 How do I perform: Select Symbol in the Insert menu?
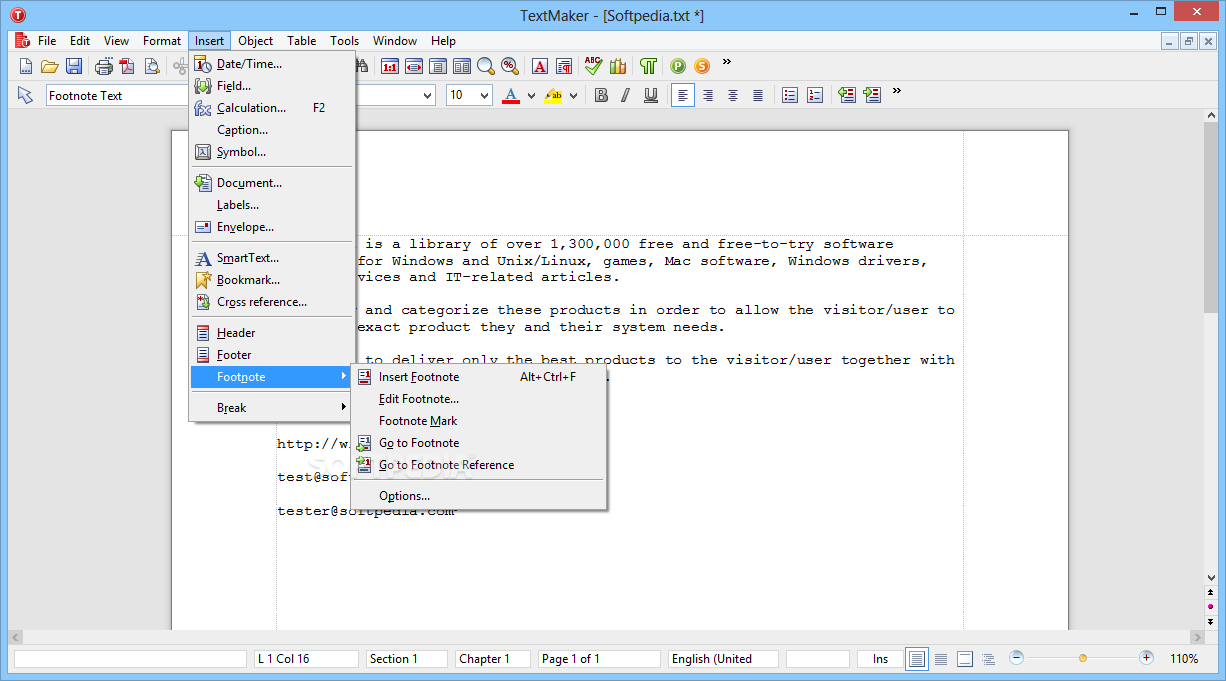coord(272,152)
